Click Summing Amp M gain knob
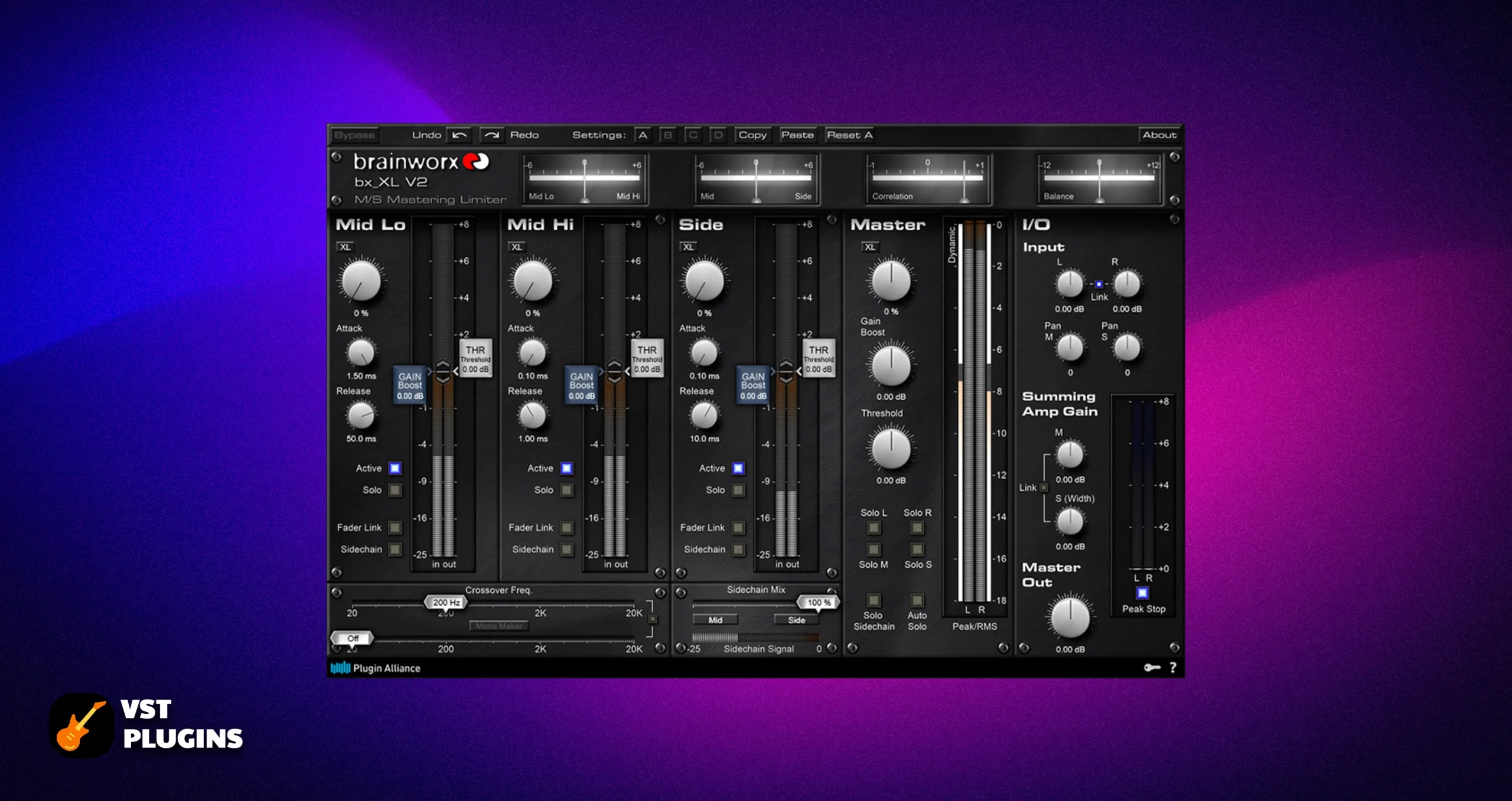Viewport: 1512px width, 801px height. click(1070, 455)
